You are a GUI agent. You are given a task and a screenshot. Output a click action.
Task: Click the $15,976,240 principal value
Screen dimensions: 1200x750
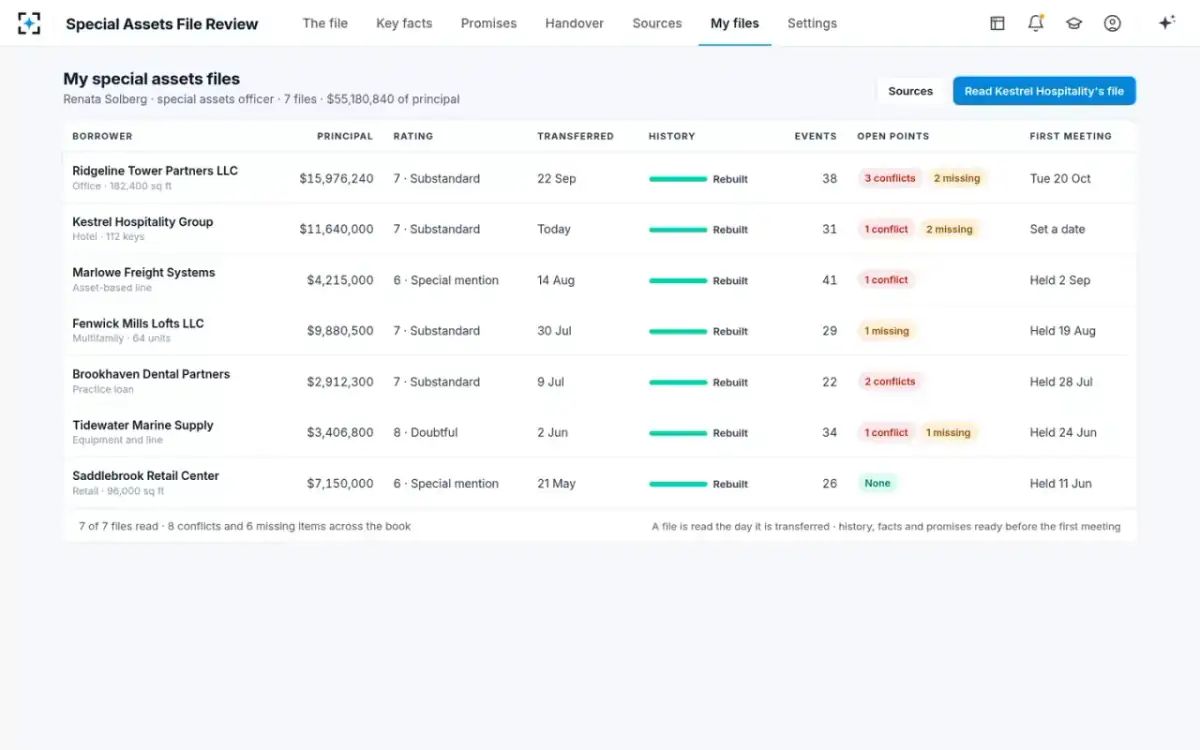(x=336, y=179)
